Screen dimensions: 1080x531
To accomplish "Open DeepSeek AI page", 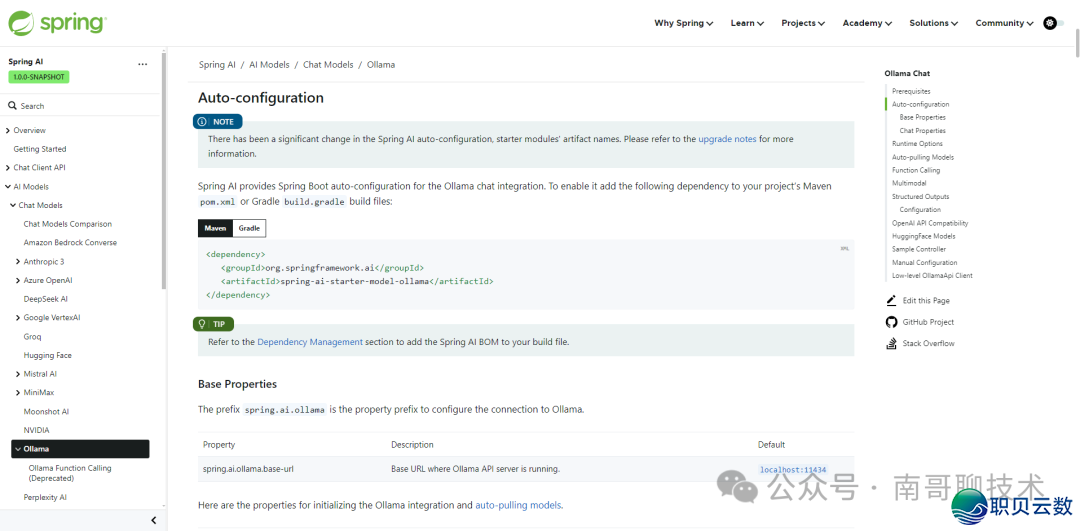I will (x=45, y=299).
